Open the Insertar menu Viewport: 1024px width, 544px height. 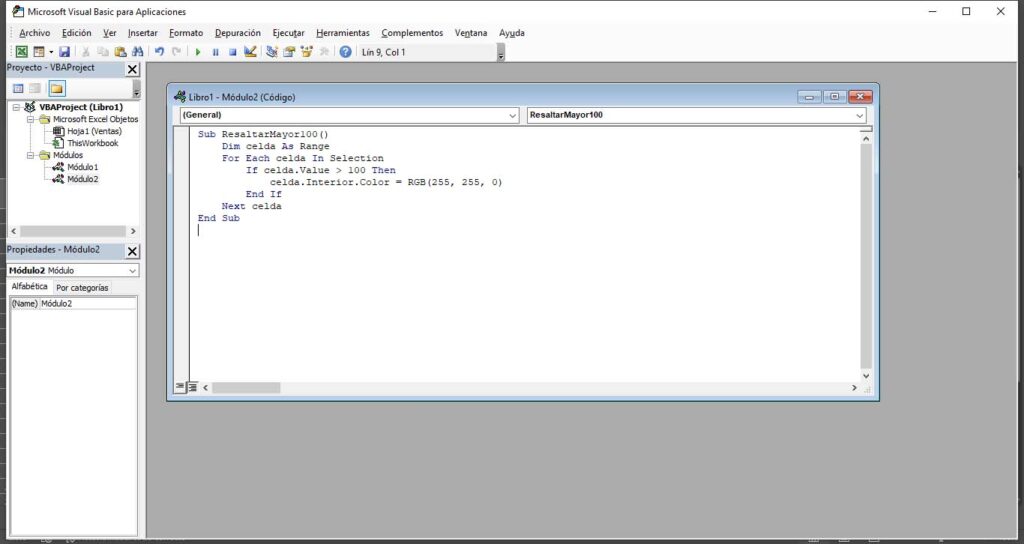(142, 33)
